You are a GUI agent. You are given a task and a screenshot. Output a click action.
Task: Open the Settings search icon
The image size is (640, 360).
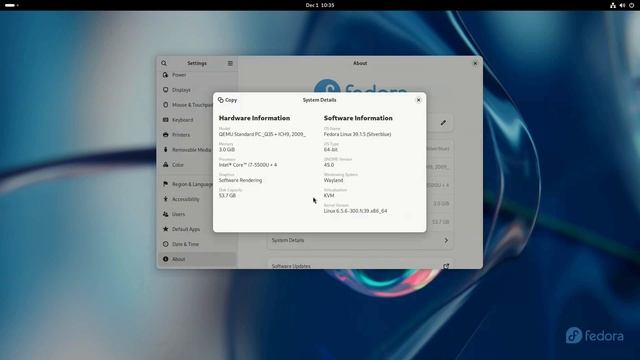pyautogui.click(x=164, y=63)
